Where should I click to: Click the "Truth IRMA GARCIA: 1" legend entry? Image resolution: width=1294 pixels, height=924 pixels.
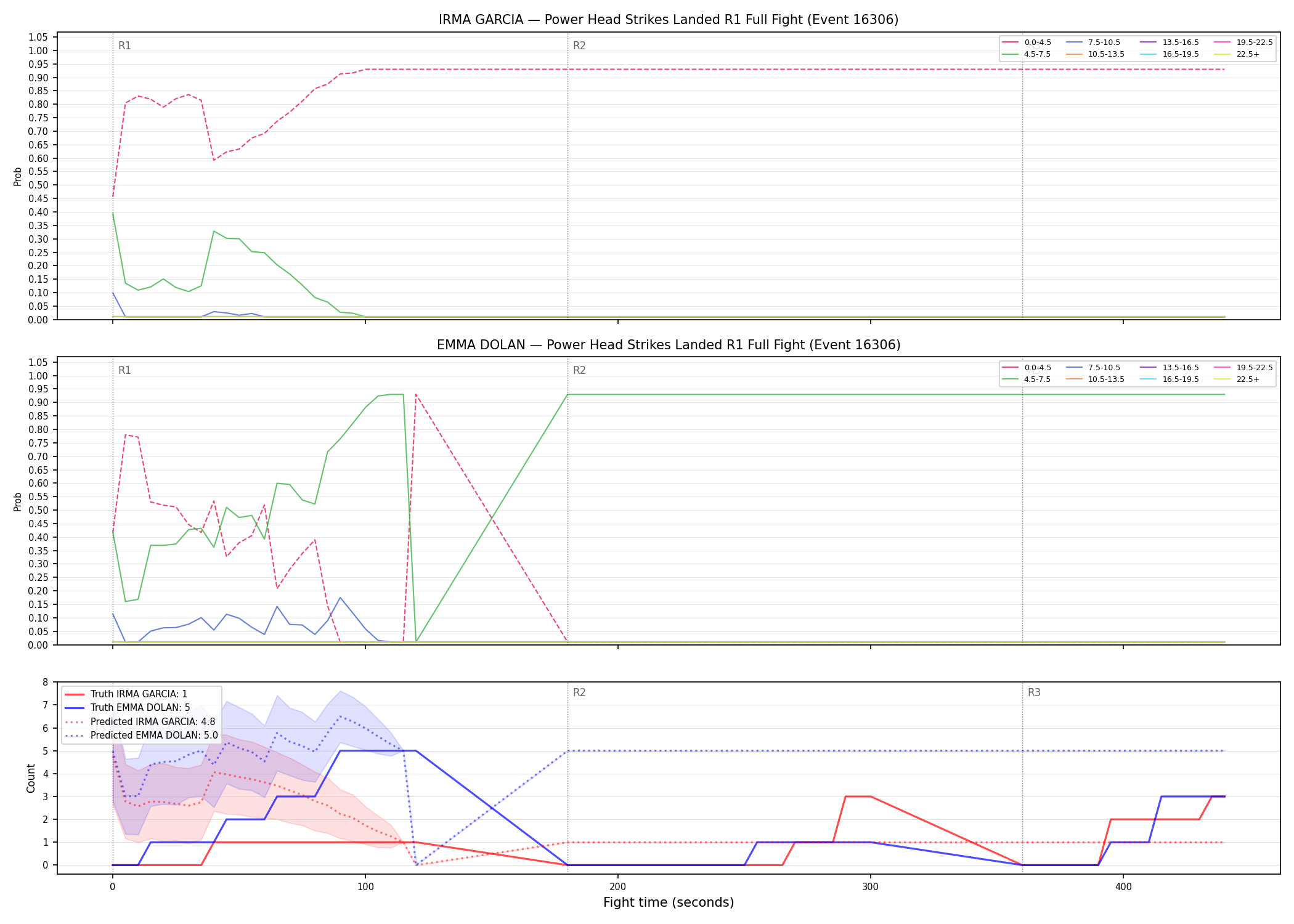(126, 694)
